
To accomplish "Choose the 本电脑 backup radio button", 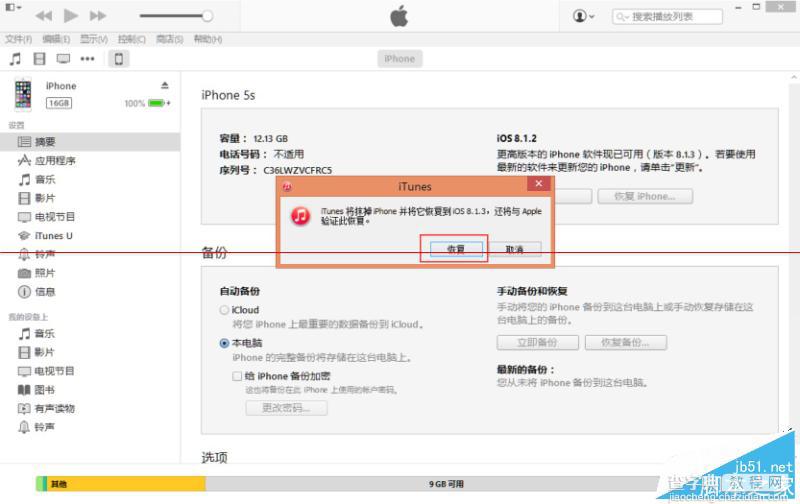I will 224,343.
